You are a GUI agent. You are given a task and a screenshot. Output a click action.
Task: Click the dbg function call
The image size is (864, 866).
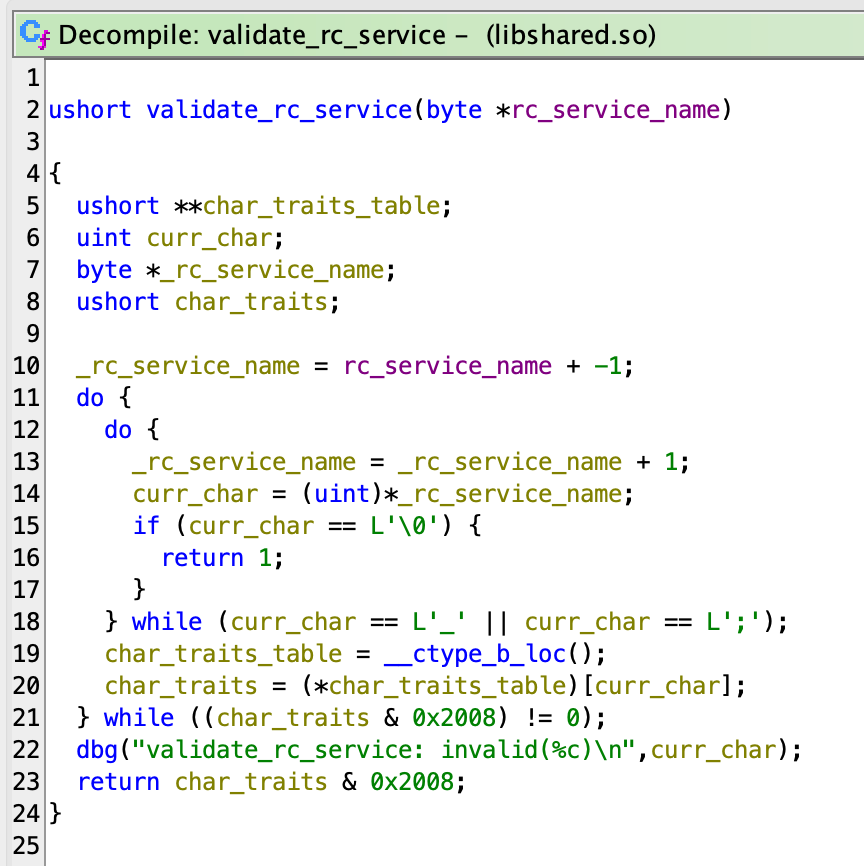[97, 750]
